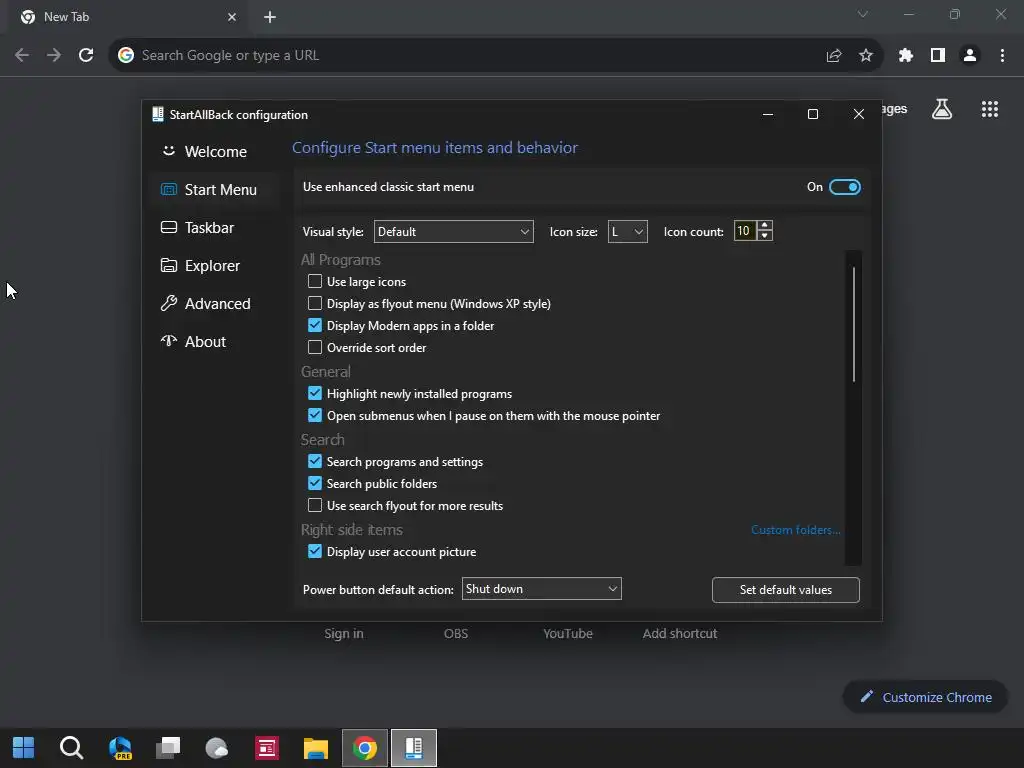Open Task View from taskbar
The image size is (1024, 768).
tap(168, 748)
